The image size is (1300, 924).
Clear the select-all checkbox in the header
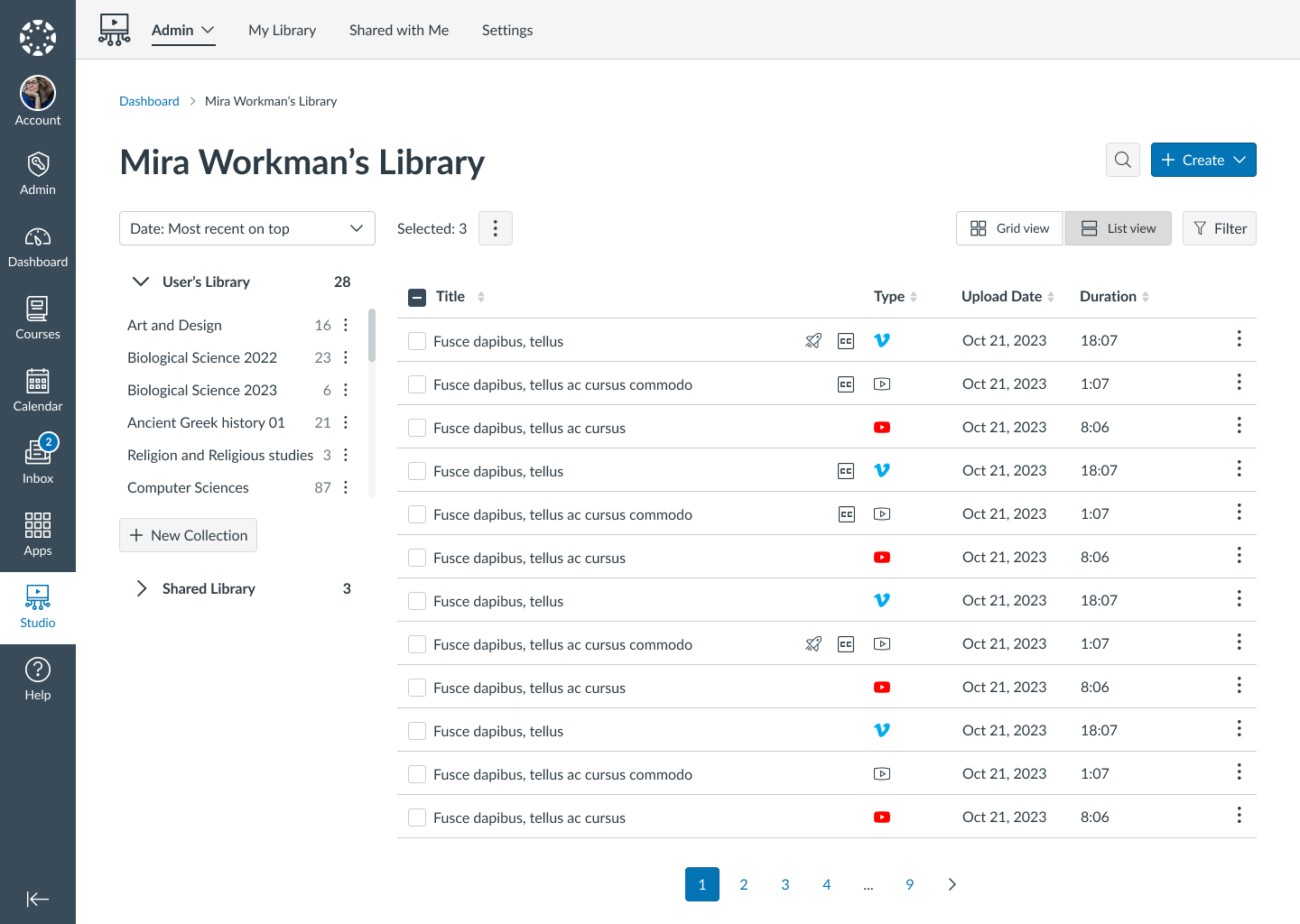click(416, 296)
